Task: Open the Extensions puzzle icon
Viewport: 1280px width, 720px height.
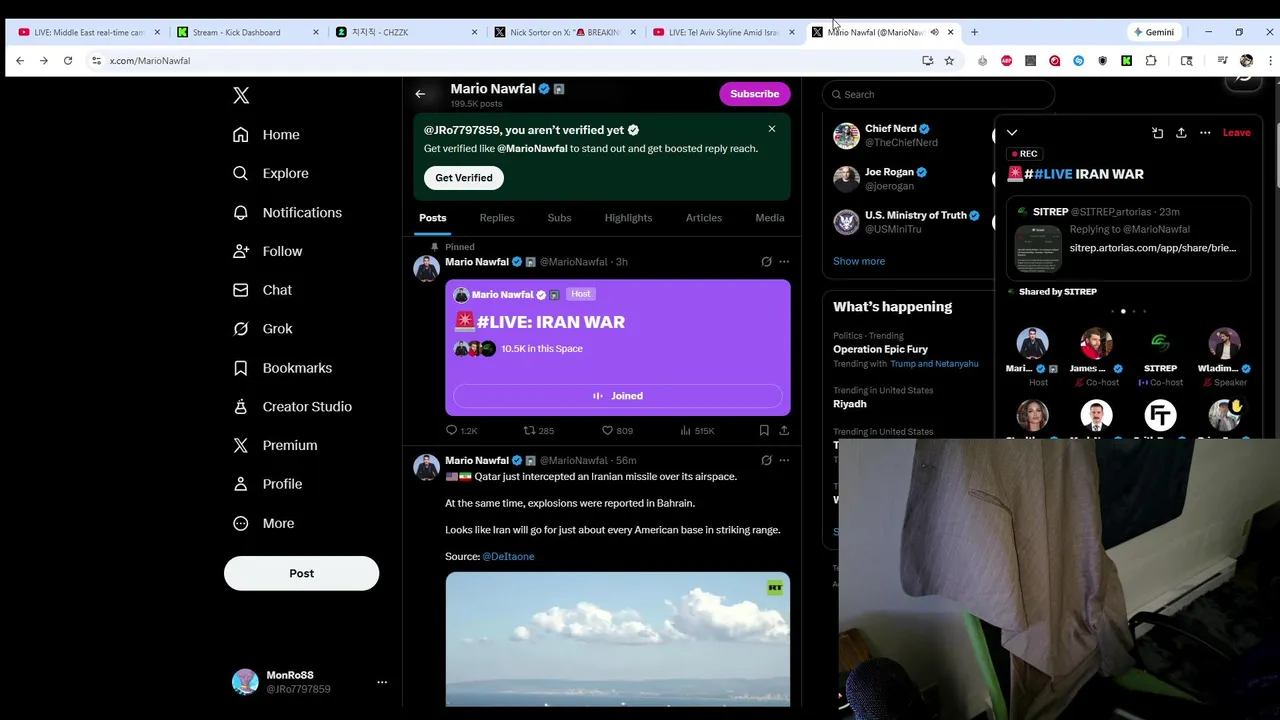Action: pos(1150,61)
